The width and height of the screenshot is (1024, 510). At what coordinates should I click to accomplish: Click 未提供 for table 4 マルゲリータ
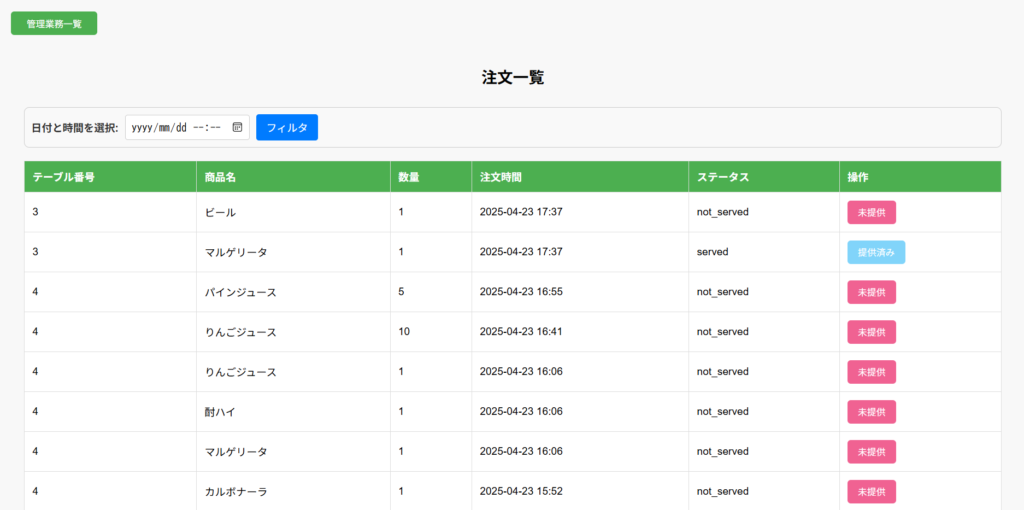point(871,452)
